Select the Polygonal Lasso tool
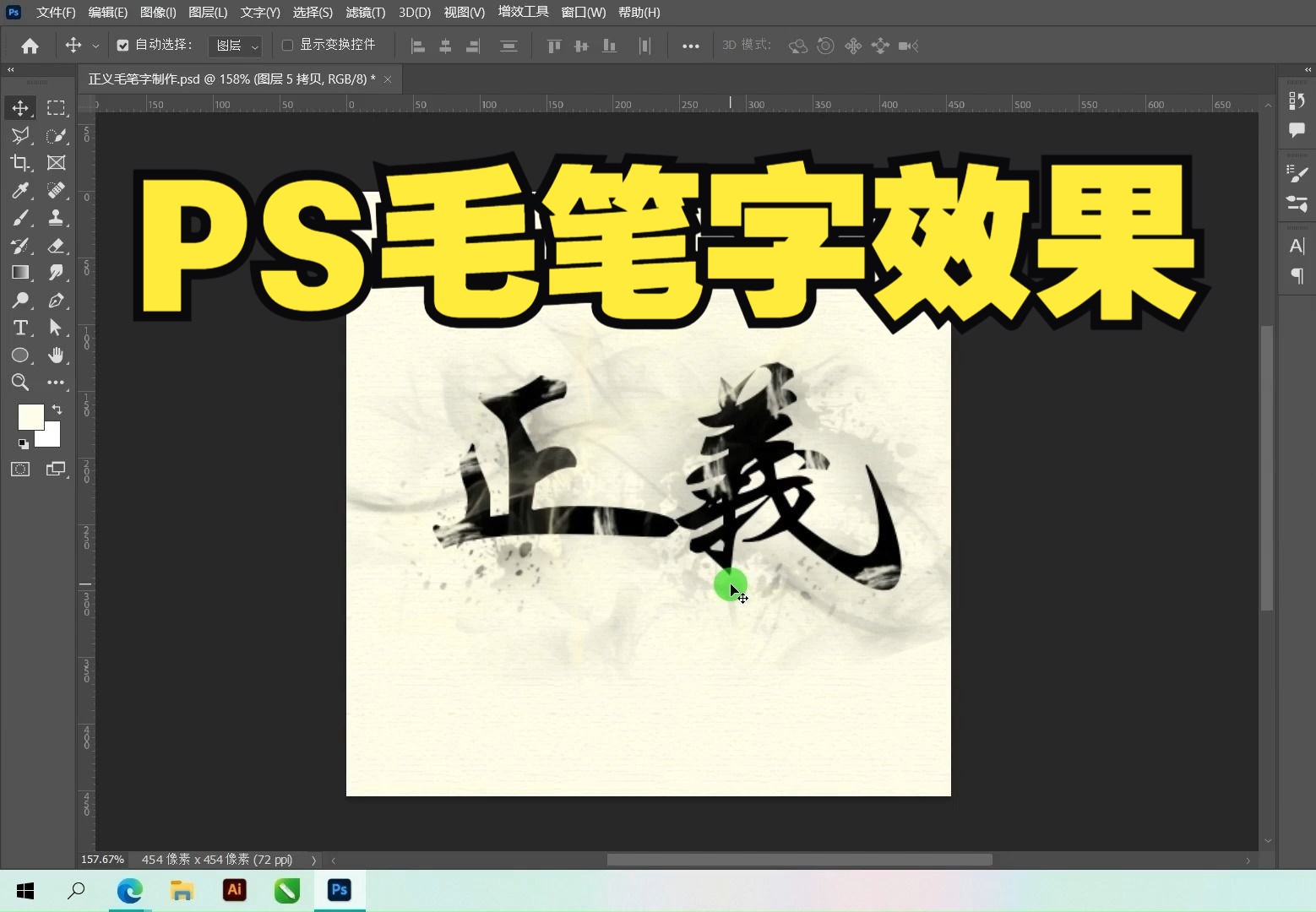The height and width of the screenshot is (912, 1316). [20, 135]
